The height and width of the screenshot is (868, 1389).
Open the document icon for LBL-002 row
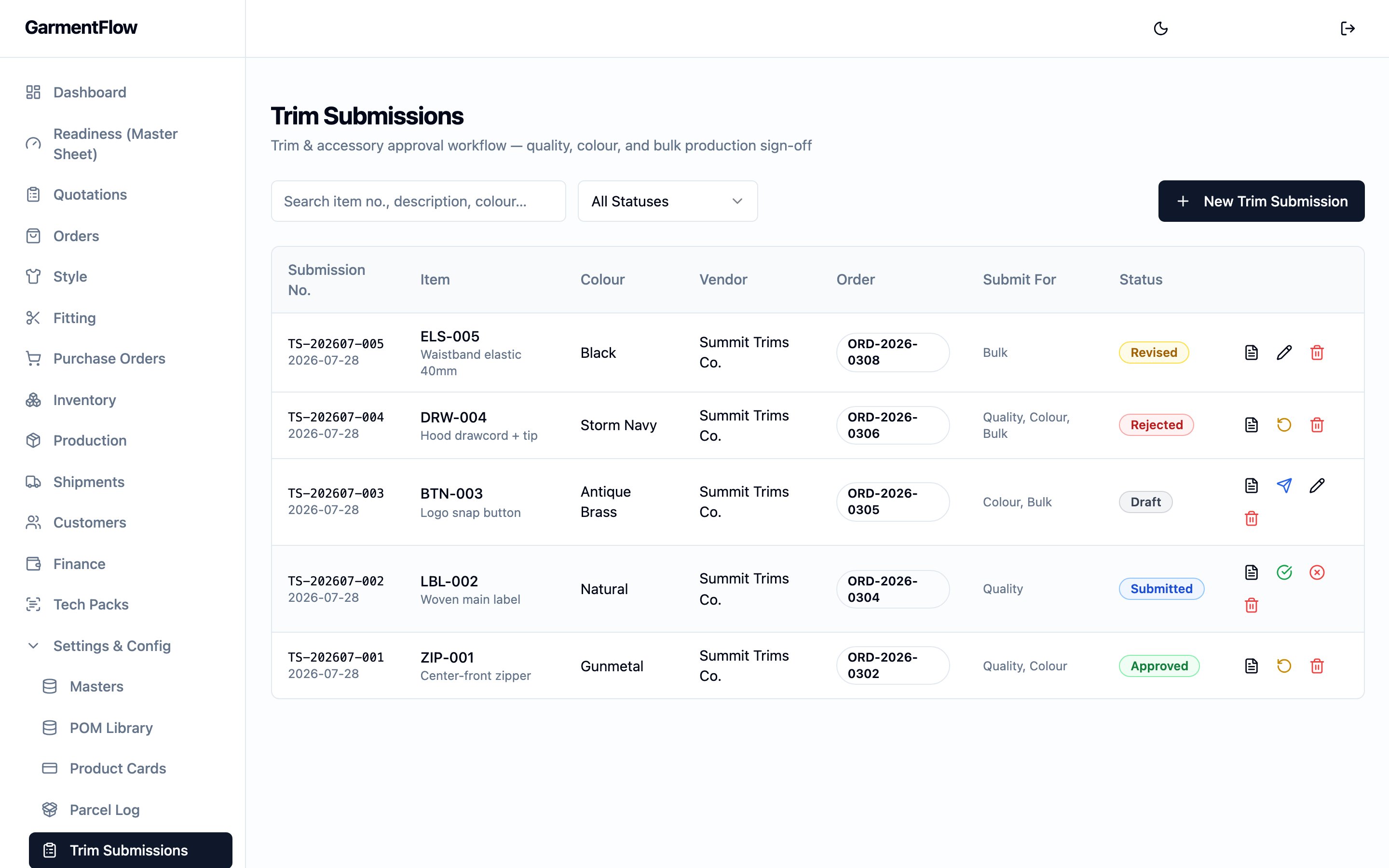click(x=1251, y=572)
